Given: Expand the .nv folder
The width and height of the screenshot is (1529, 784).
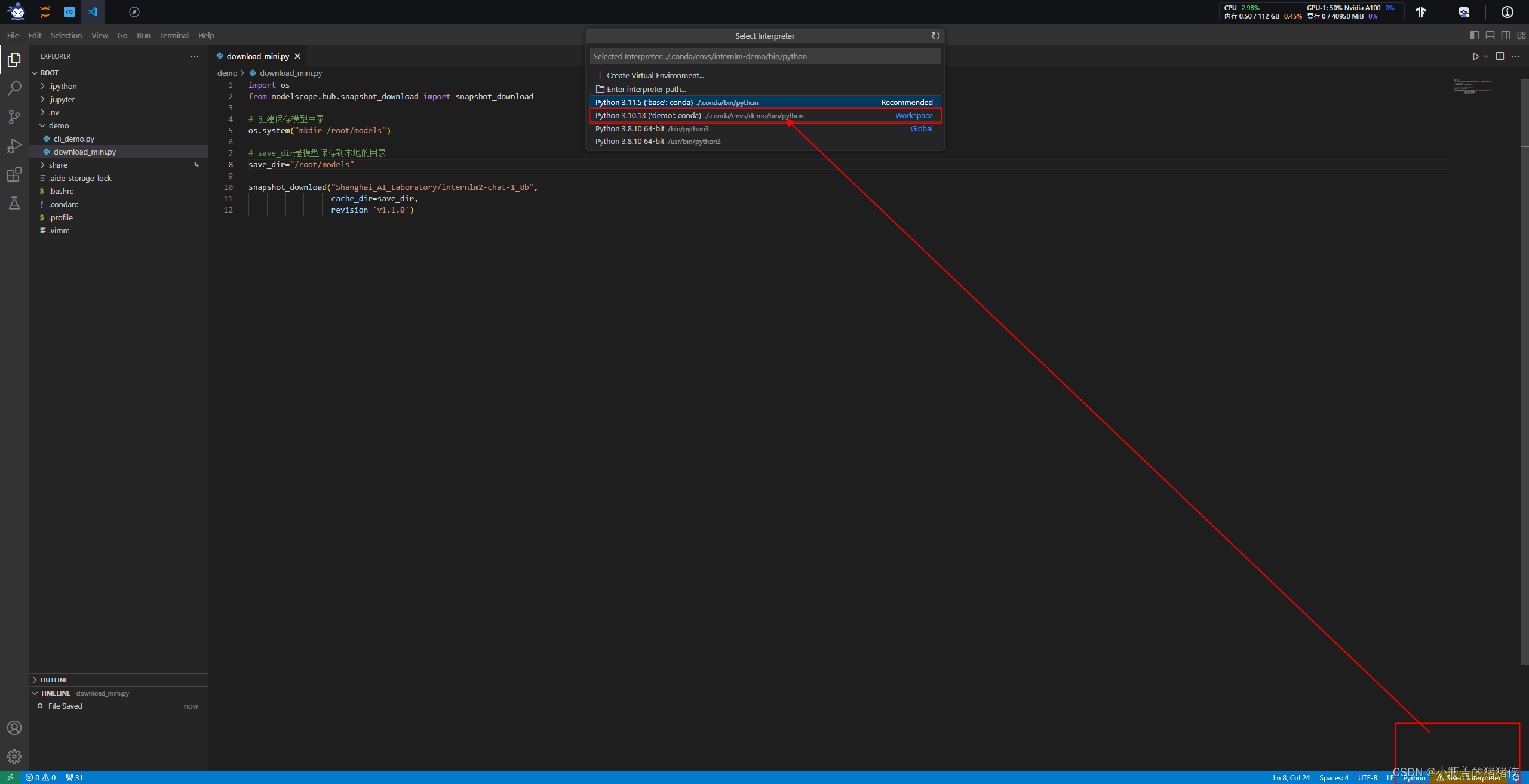Looking at the screenshot, I should [118, 112].
